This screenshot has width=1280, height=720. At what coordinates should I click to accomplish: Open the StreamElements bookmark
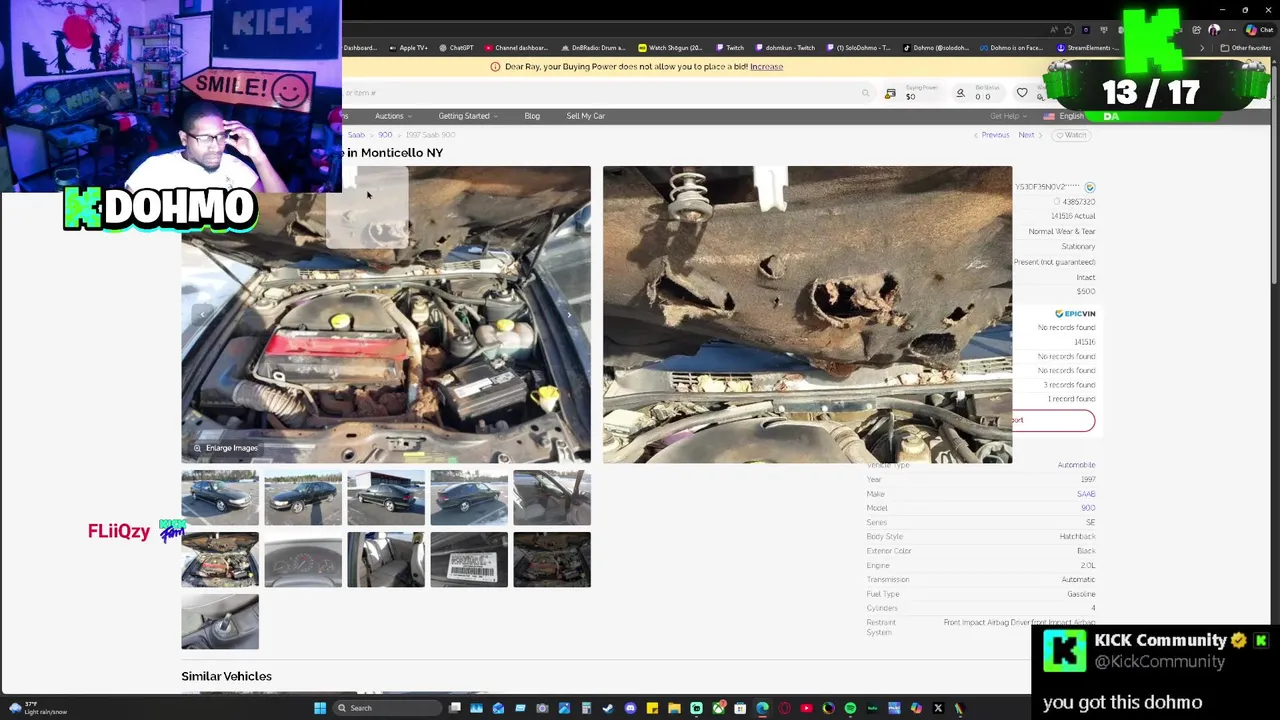pyautogui.click(x=1088, y=48)
